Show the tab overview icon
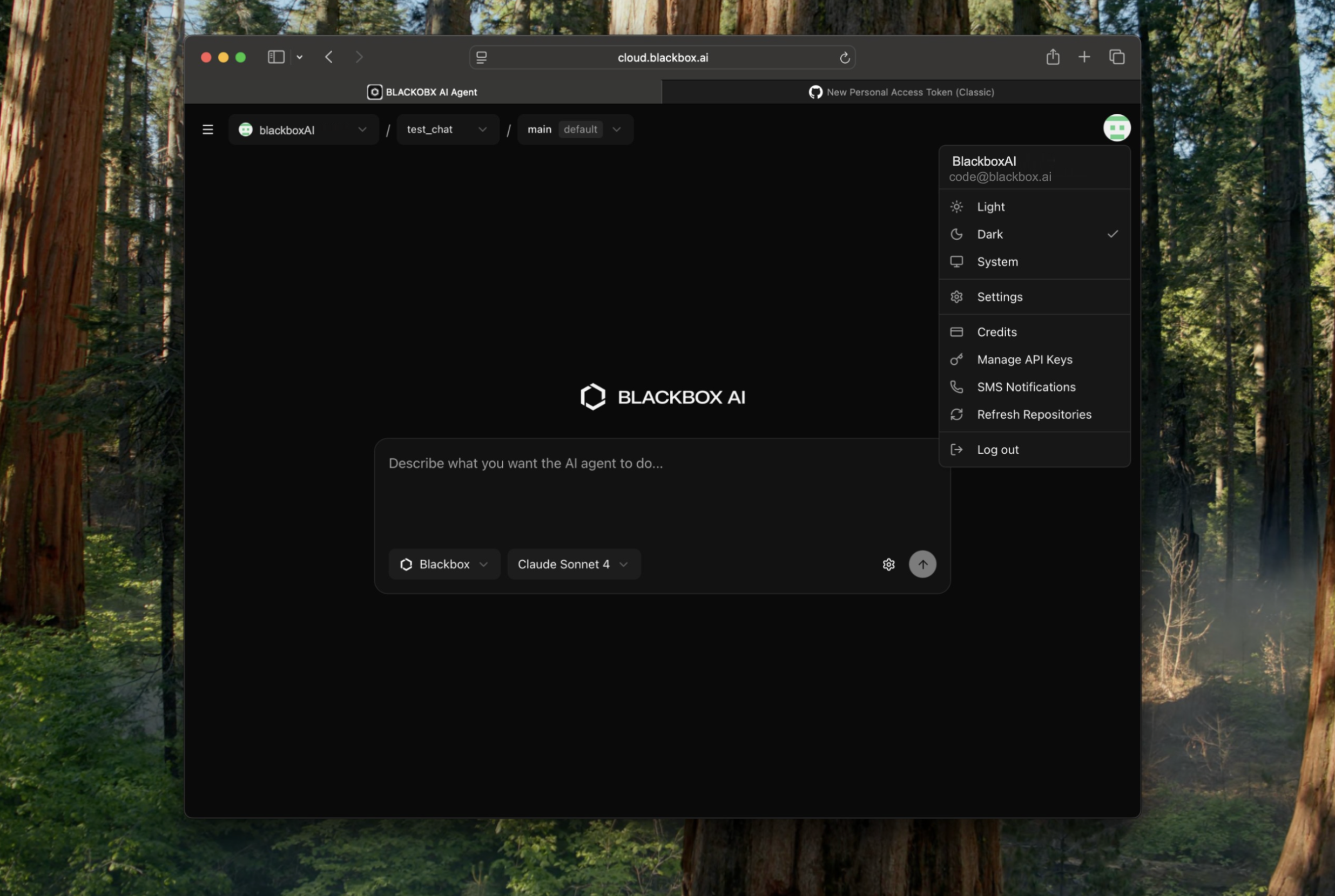 click(1116, 57)
